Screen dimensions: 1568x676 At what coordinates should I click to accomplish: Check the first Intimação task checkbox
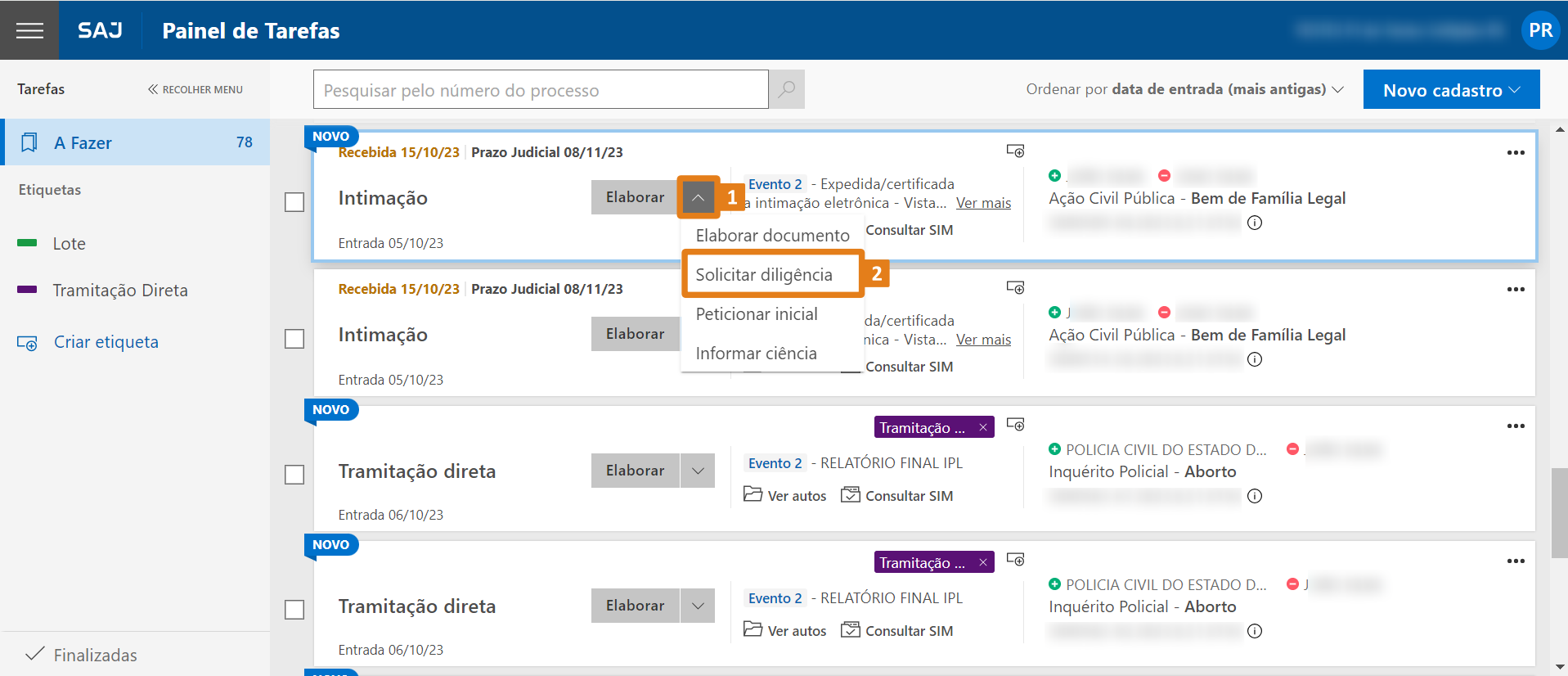[294, 202]
